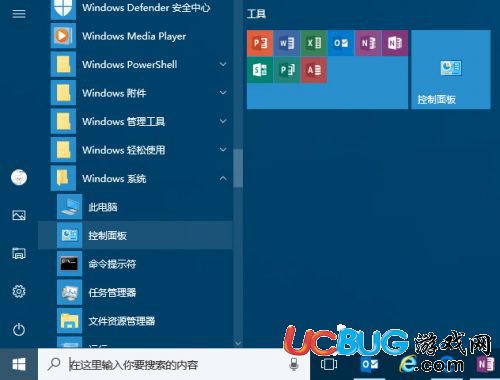
Task: Select 控制面板 in the app list
Action: 135,235
